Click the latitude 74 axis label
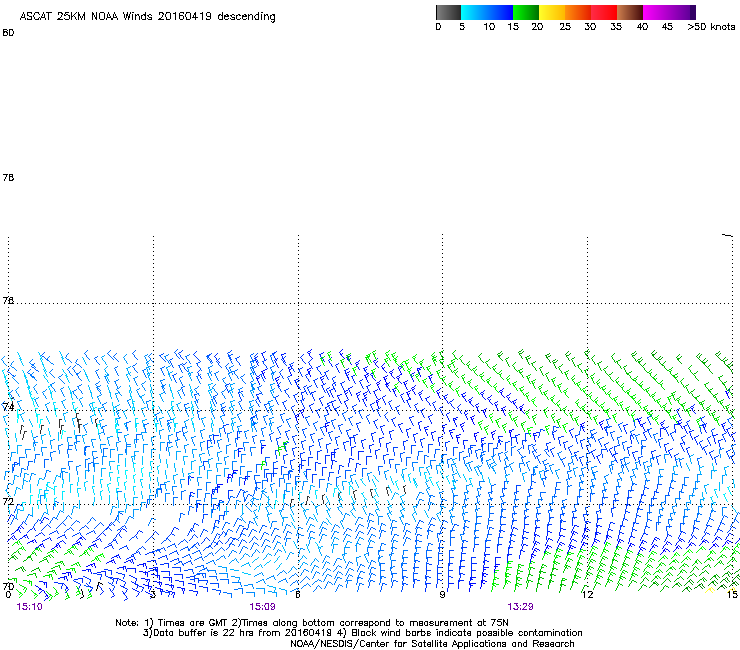Viewport: 740px width, 650px height. point(8,406)
